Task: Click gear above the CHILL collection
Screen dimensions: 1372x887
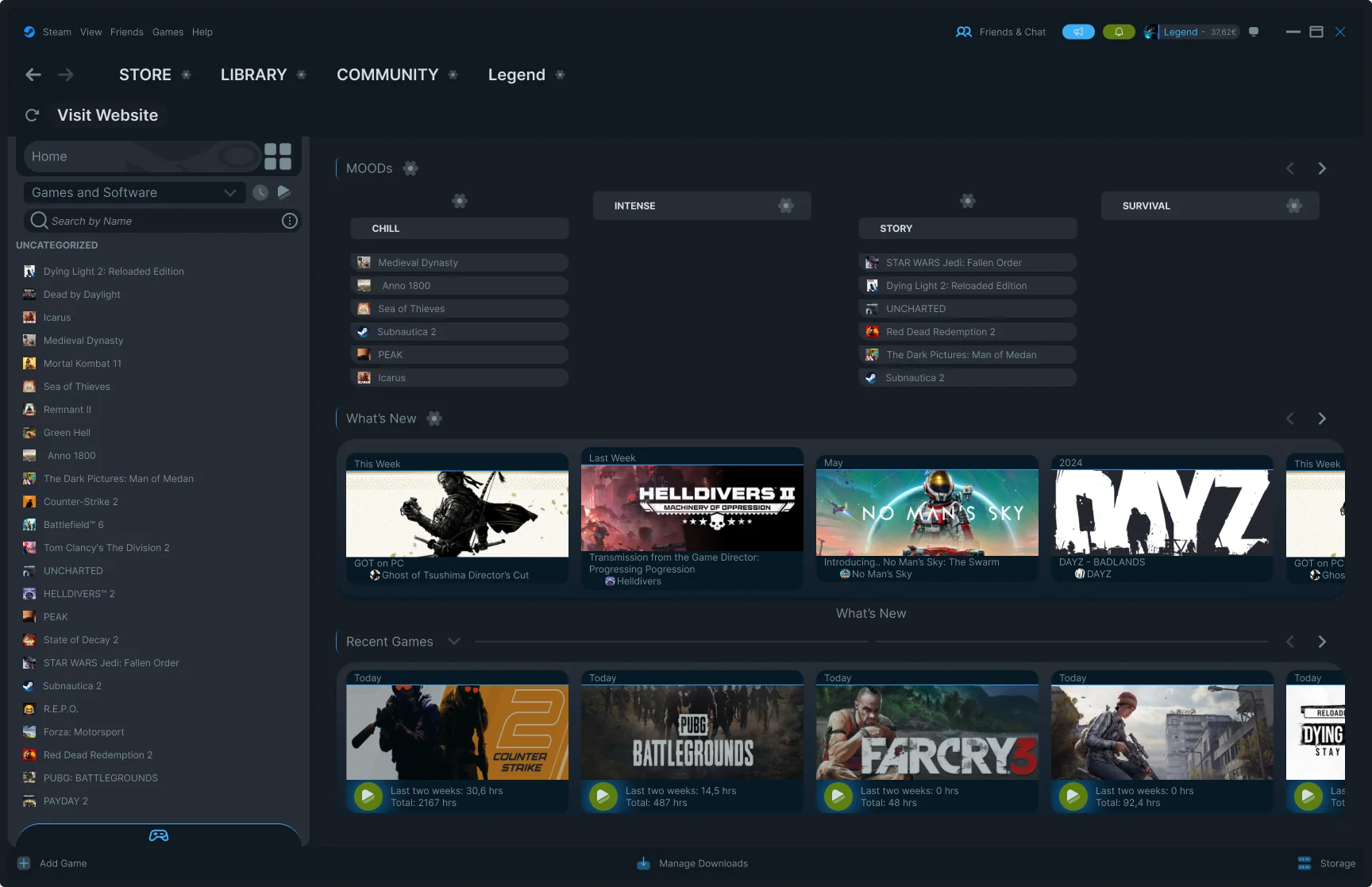Action: tap(460, 201)
